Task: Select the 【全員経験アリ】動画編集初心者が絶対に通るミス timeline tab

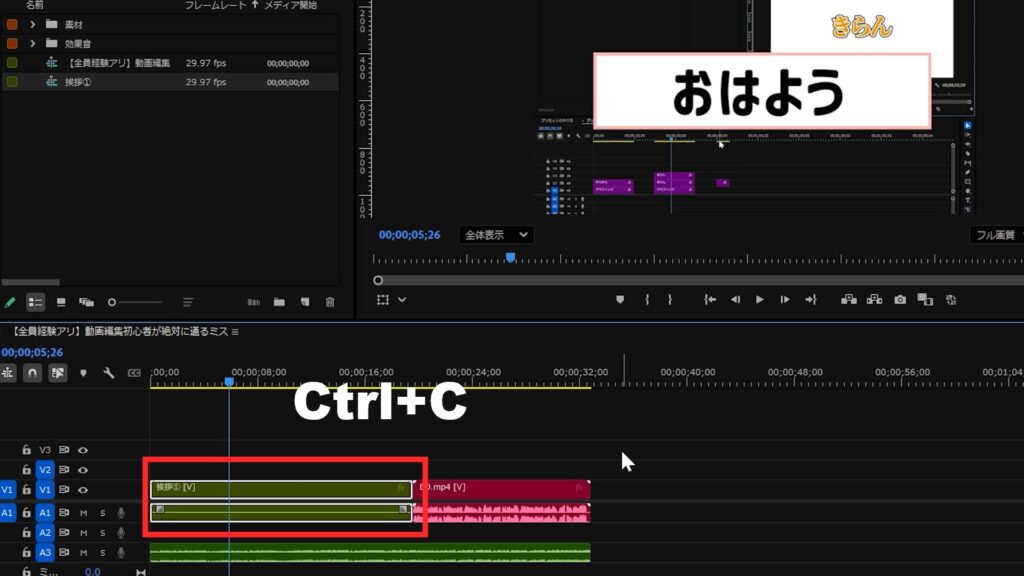Action: coord(120,332)
